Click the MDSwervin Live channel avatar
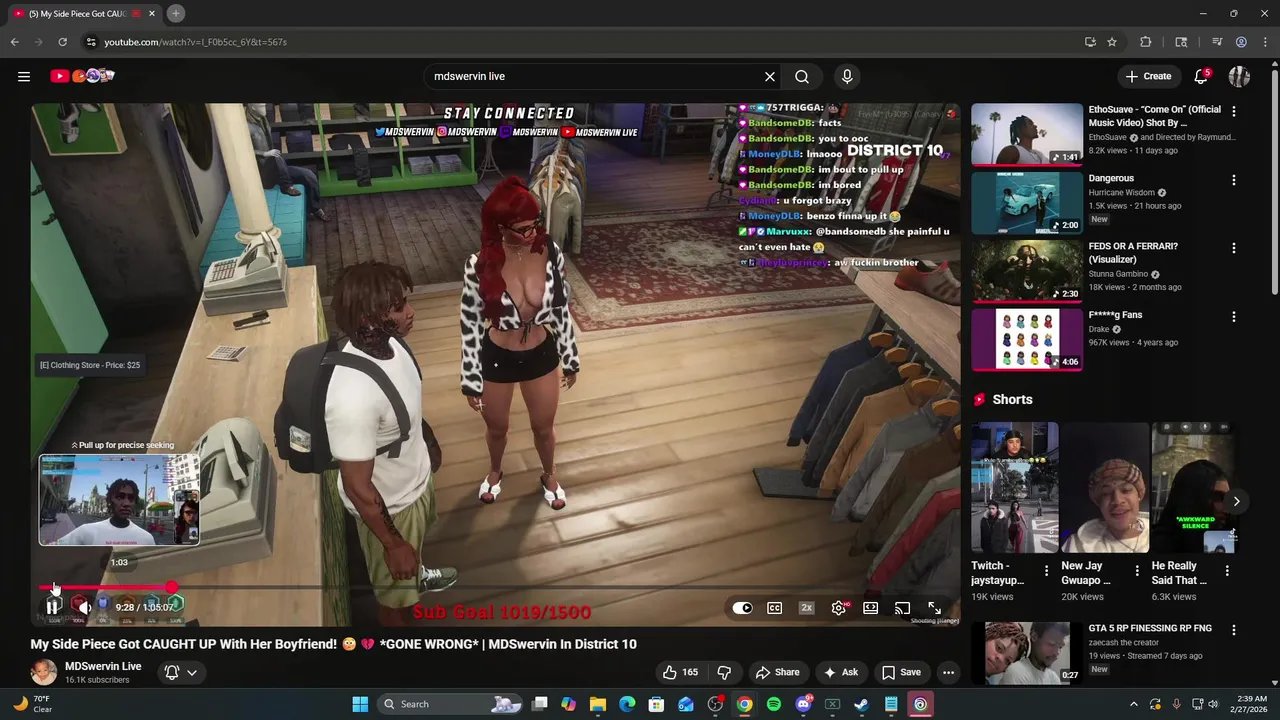 tap(44, 672)
